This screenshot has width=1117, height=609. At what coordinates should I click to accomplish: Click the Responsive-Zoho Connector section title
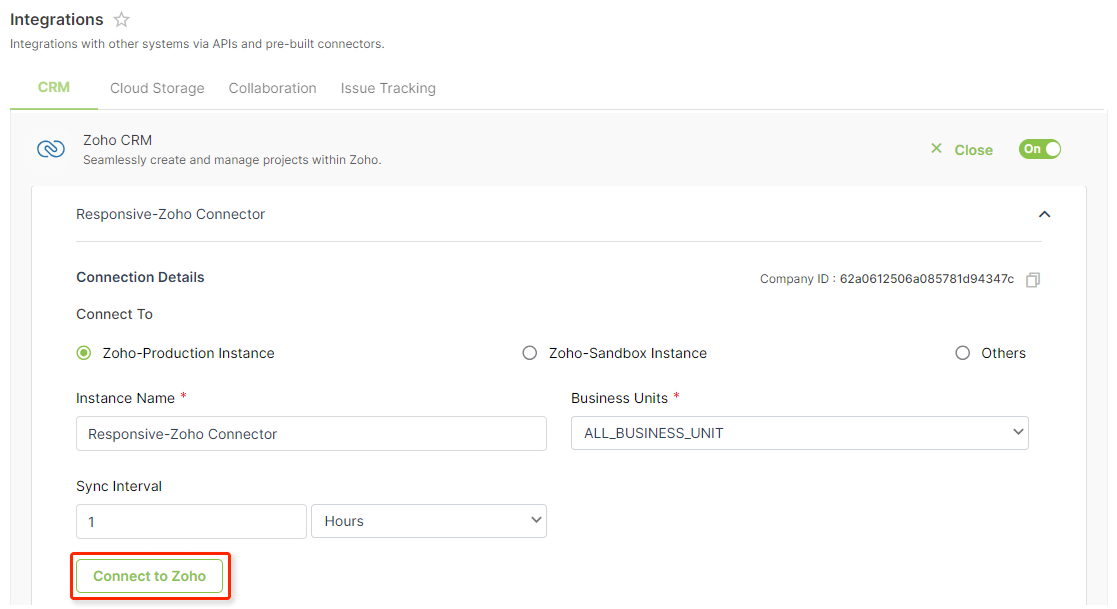[x=170, y=214]
